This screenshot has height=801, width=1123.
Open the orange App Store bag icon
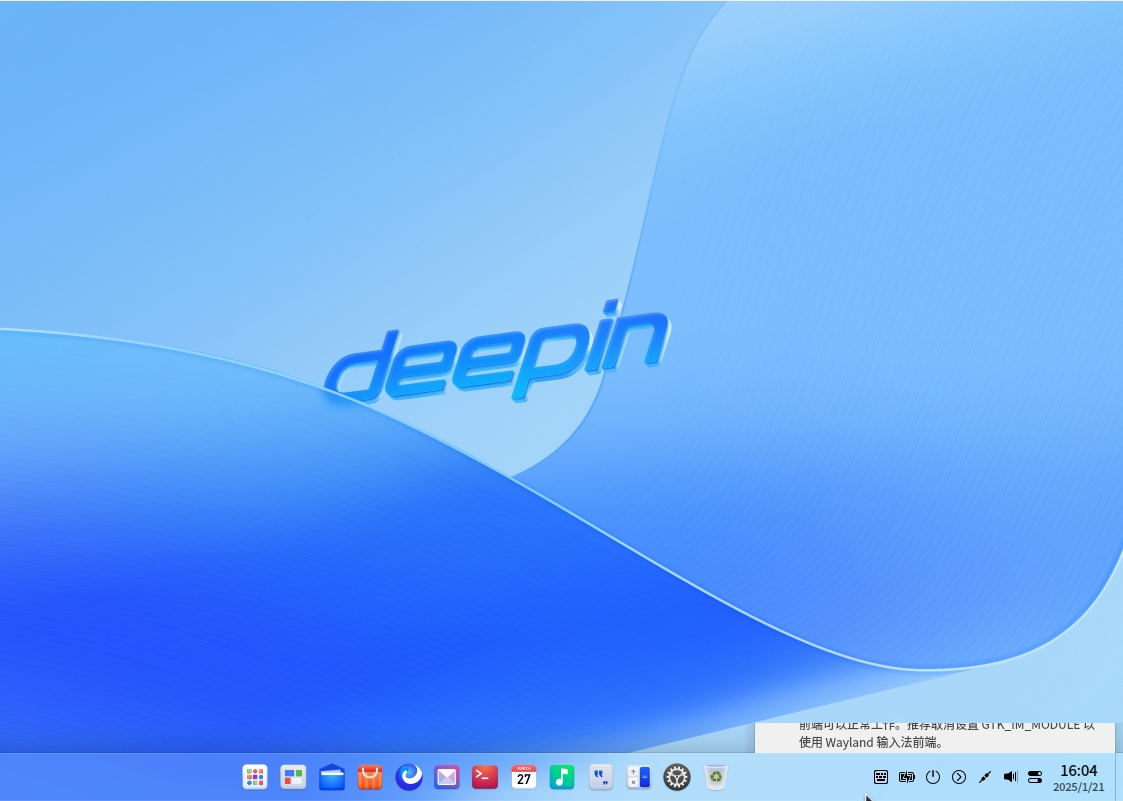[x=370, y=777]
